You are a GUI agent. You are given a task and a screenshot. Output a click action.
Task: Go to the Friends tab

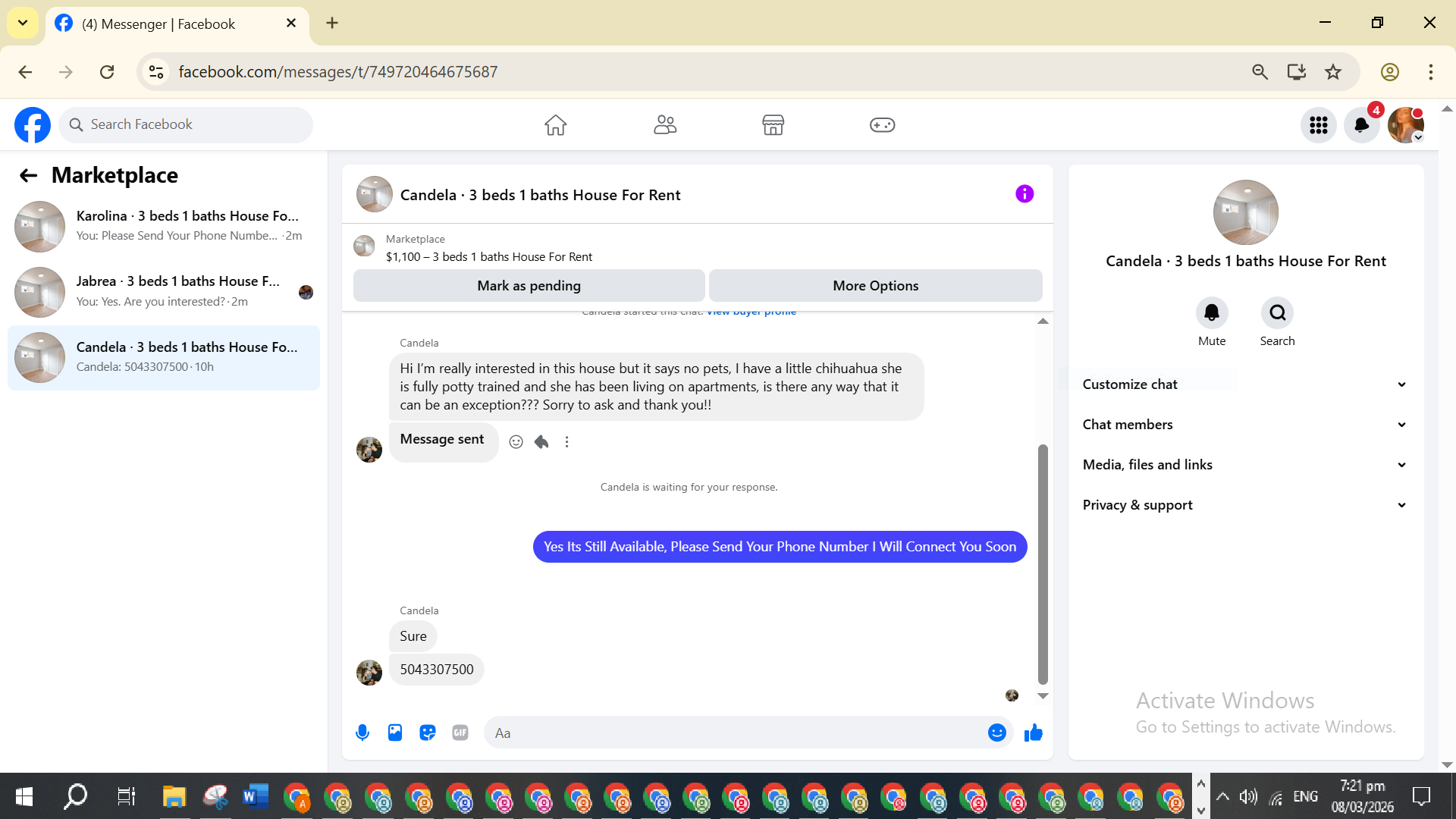pos(664,125)
